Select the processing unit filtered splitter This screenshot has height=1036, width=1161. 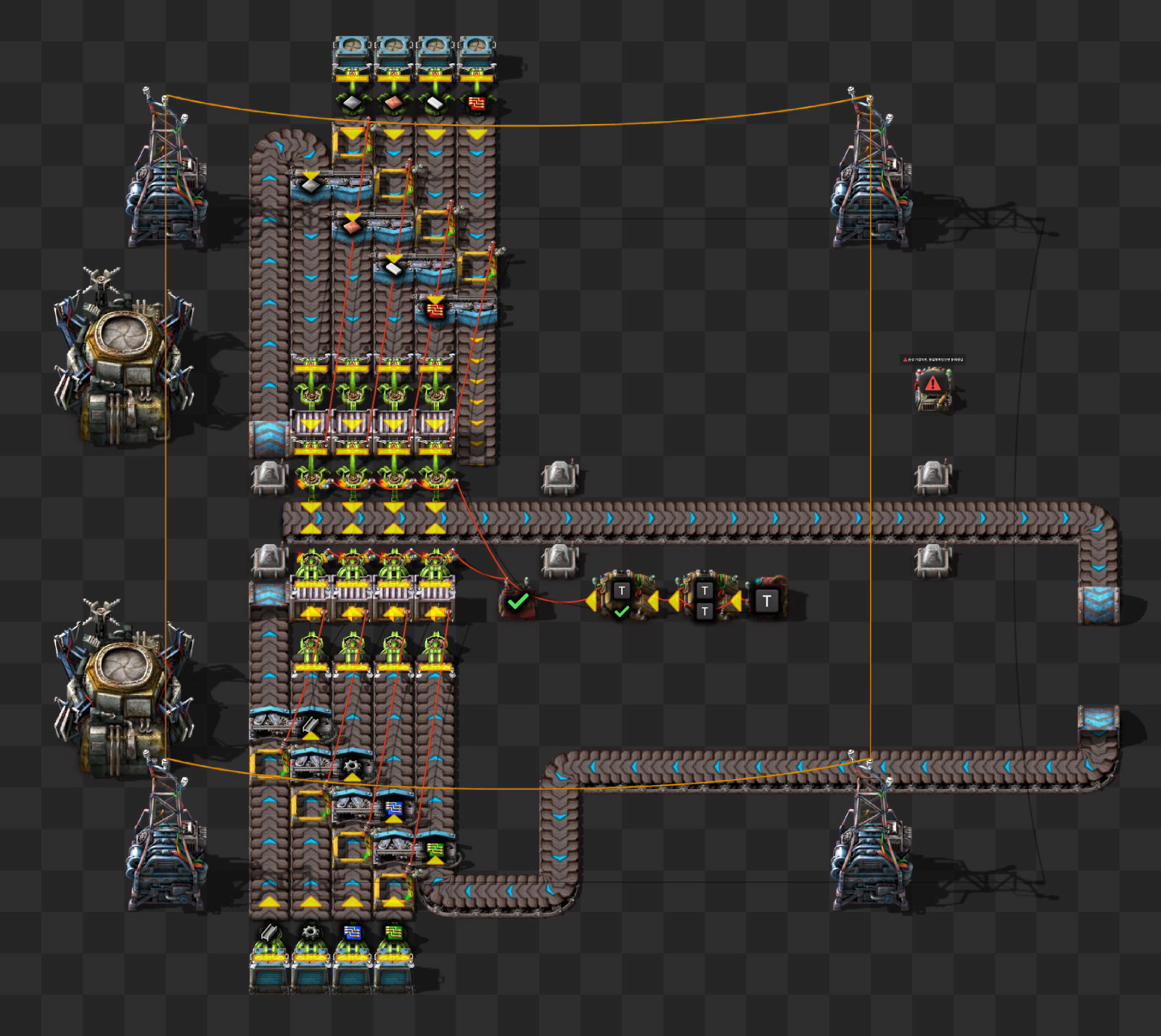tap(373, 807)
